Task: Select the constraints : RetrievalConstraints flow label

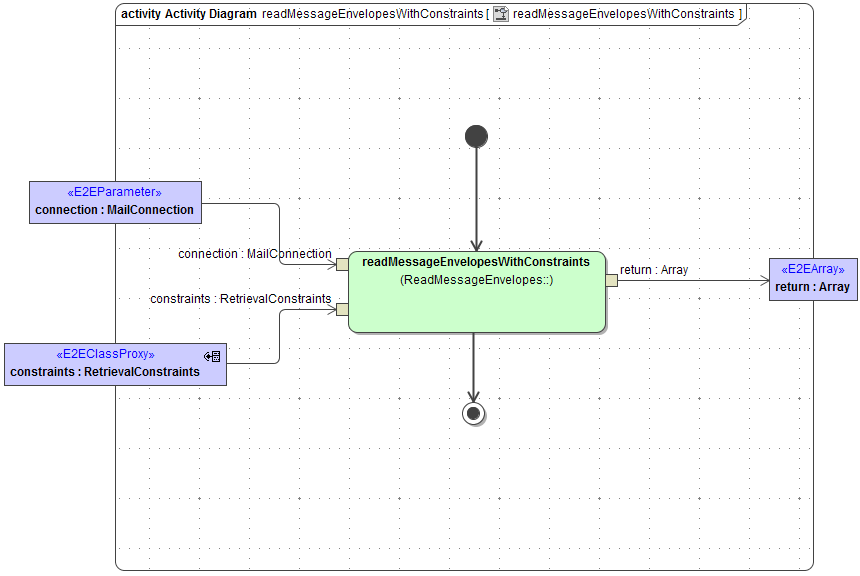Action: [x=241, y=299]
